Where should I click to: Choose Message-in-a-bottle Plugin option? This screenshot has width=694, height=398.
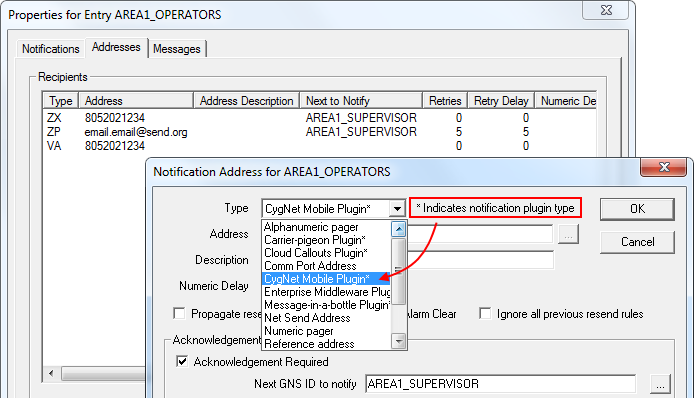point(327,305)
